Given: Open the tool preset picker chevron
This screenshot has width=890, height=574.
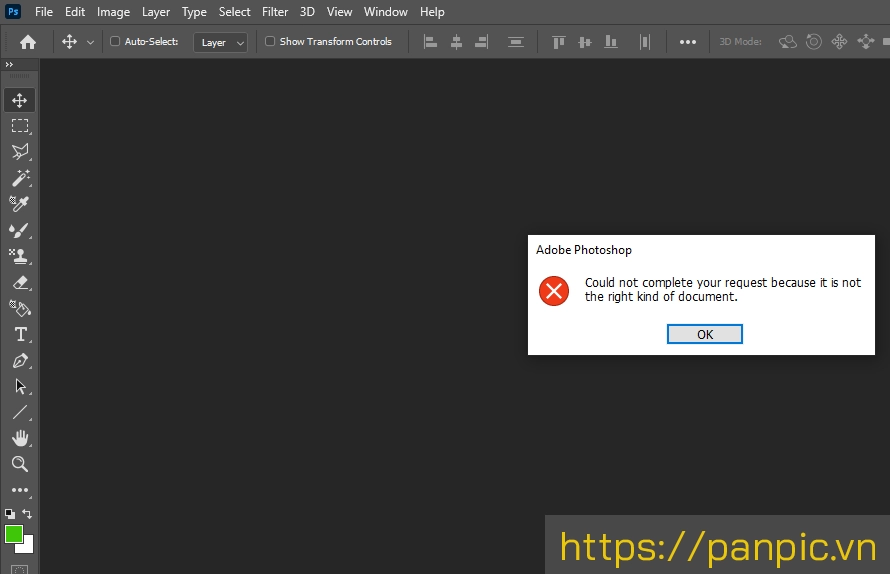Looking at the screenshot, I should point(90,43).
